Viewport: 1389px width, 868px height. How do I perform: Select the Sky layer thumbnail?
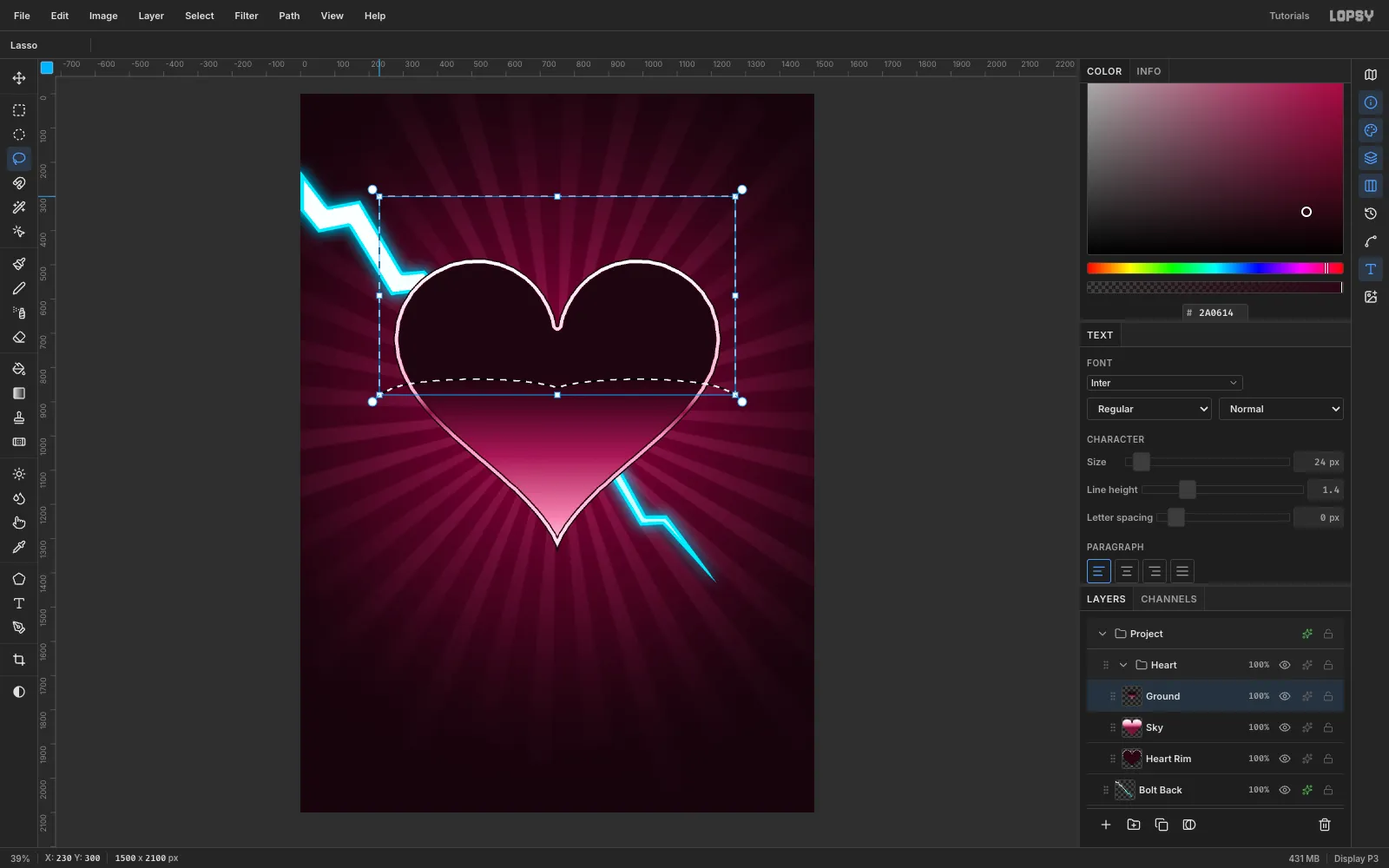(1132, 727)
